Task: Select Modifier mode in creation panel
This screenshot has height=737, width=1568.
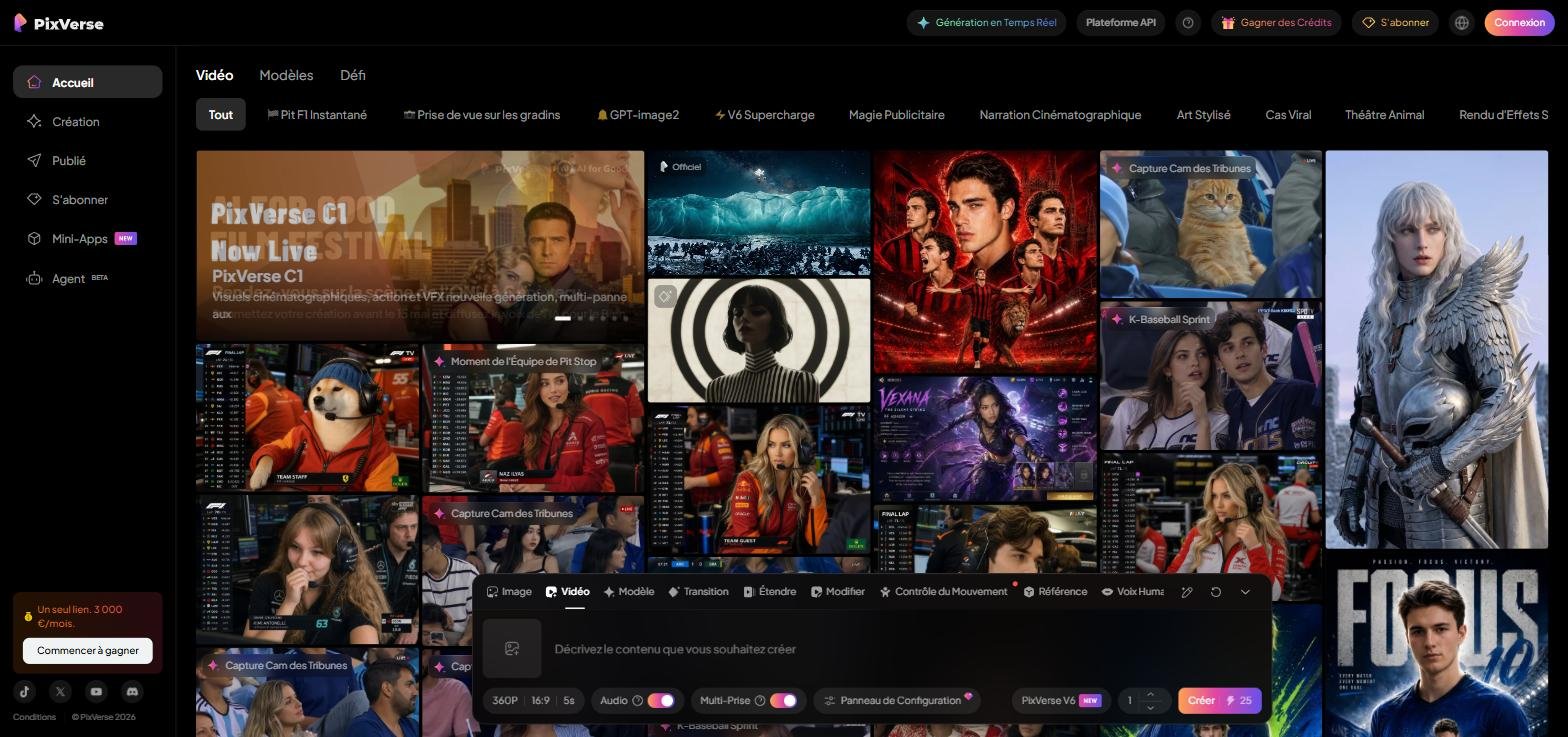Action: pos(838,592)
